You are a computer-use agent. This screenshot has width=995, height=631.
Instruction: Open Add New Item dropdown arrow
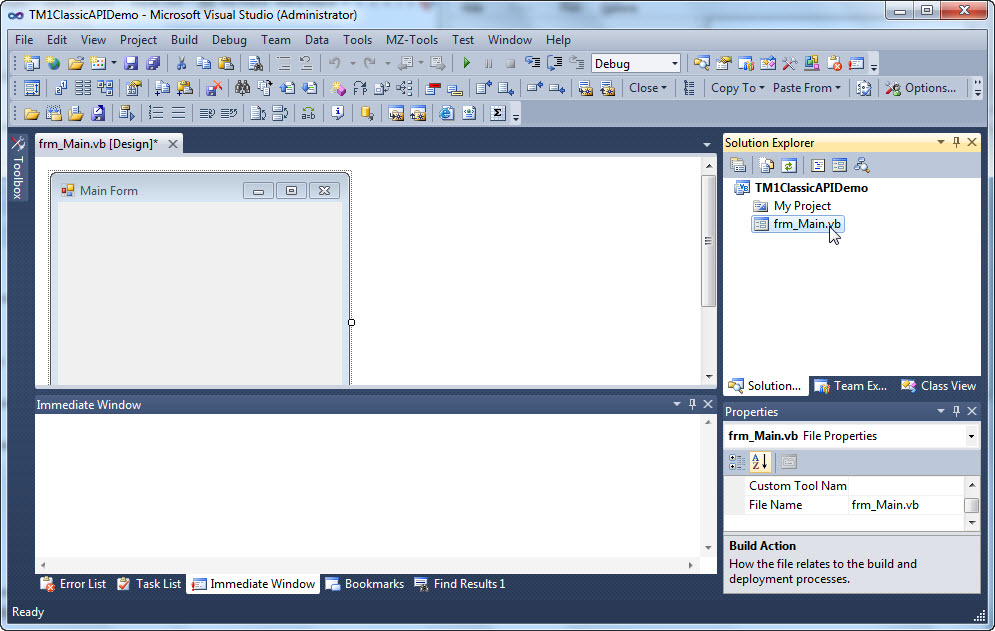(114, 63)
